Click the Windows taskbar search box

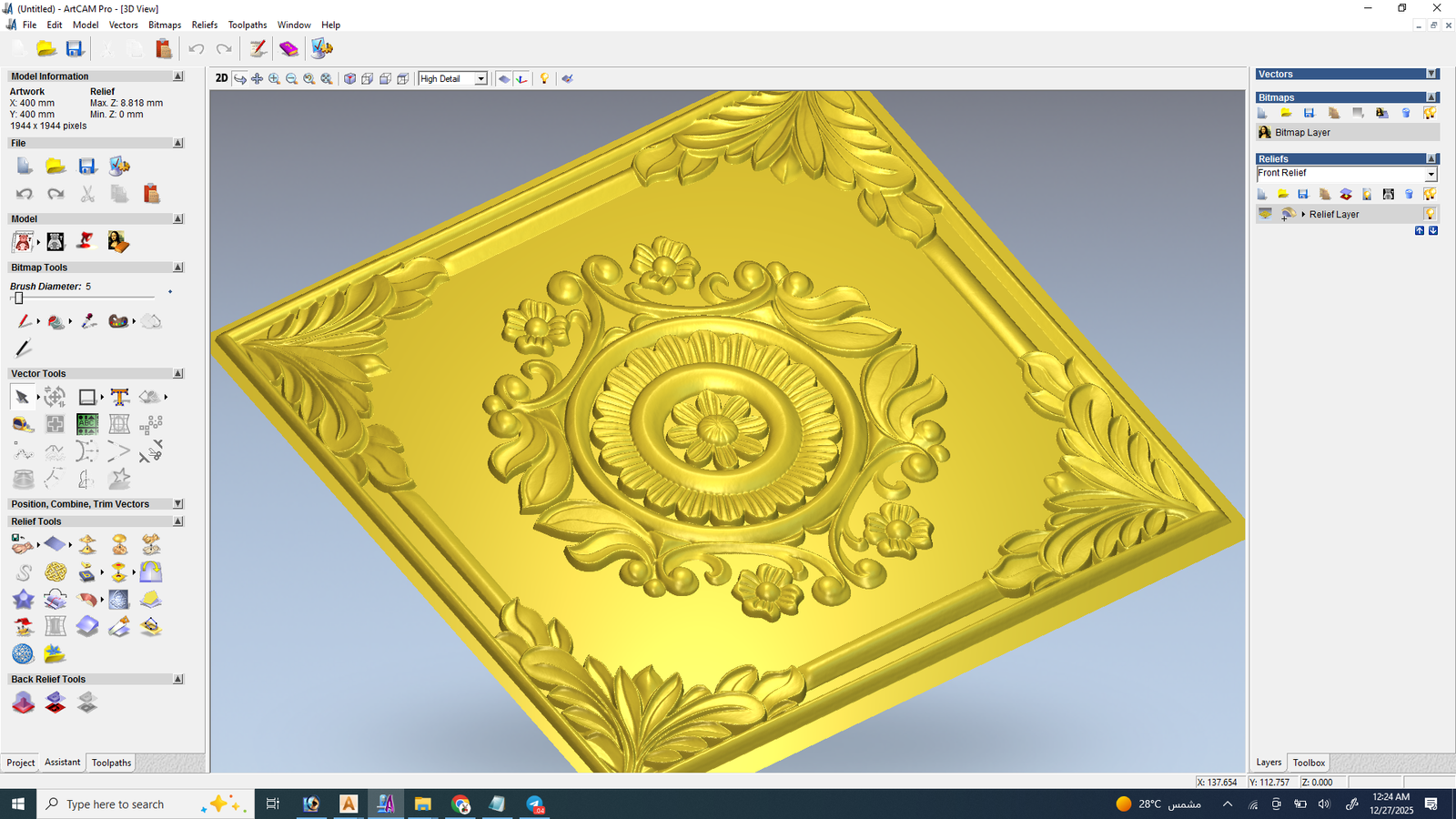tap(116, 804)
